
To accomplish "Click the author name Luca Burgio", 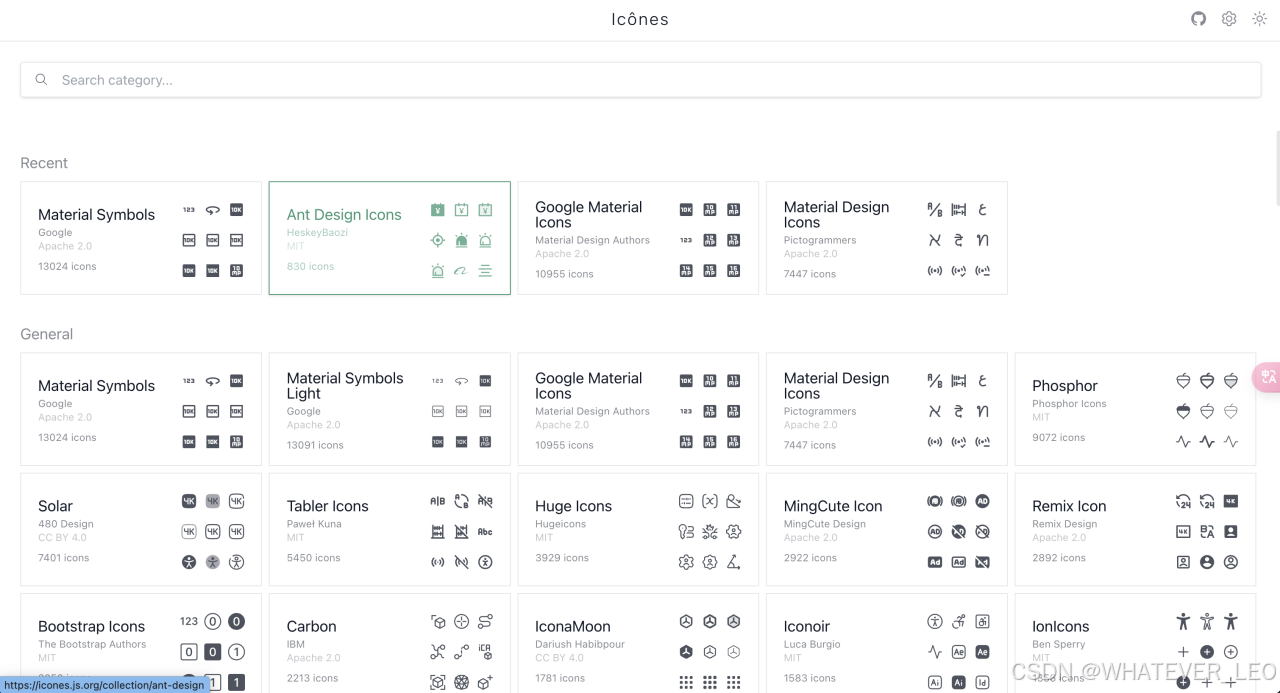I will pyautogui.click(x=812, y=644).
